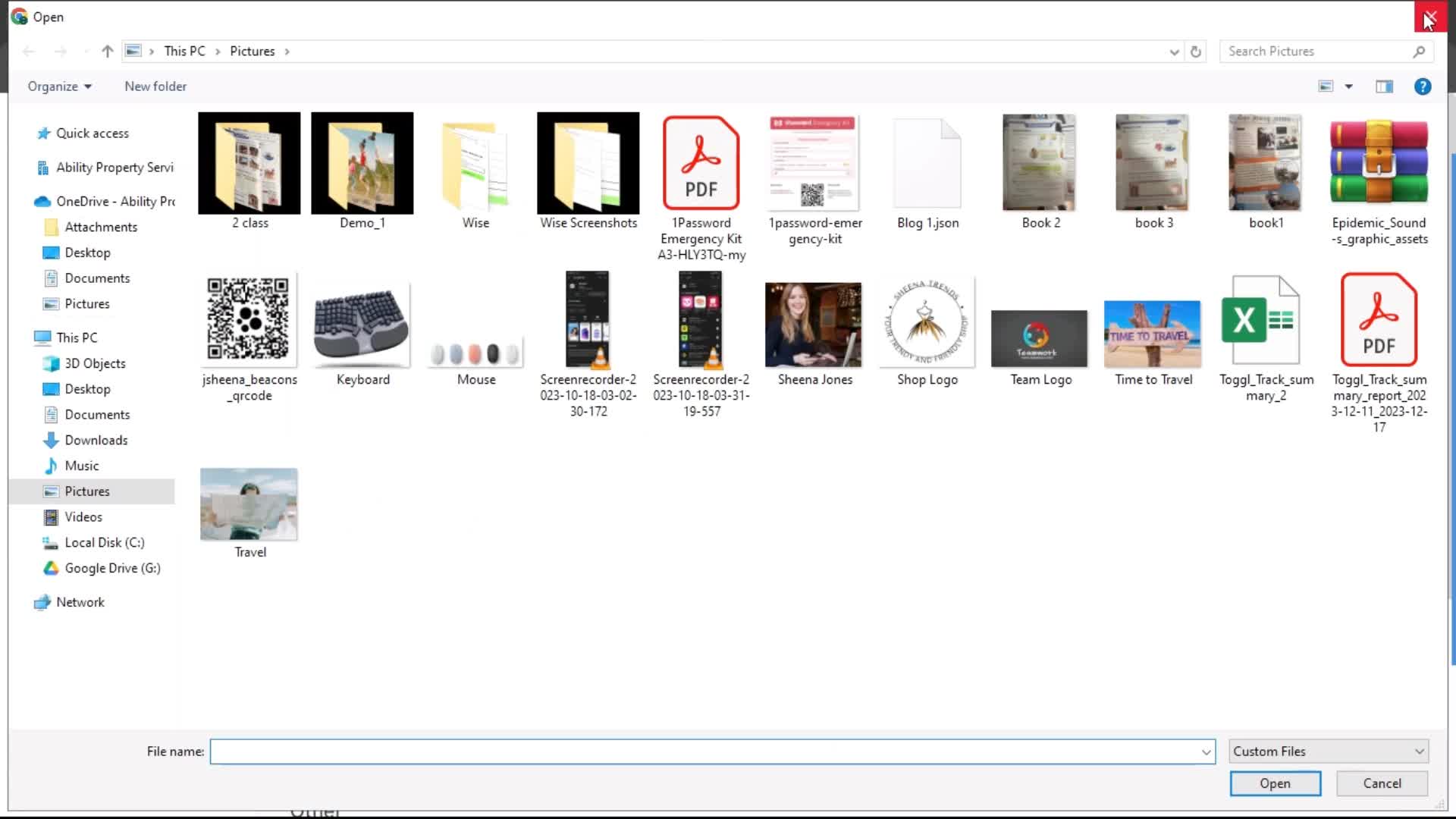Open the 2 class folder
Viewport: 1456px width, 819px height.
(249, 172)
